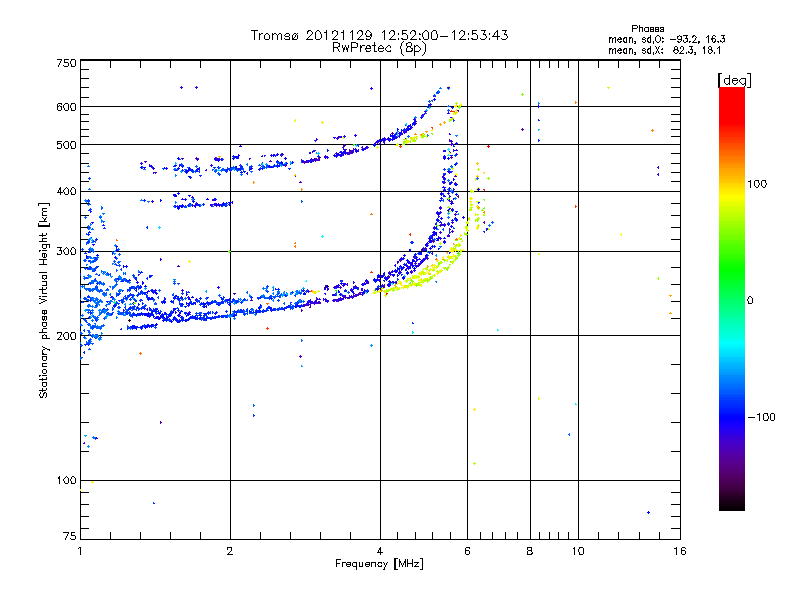Viewport: 800px width, 600px height.
Task: Click the x-axis label '4'
Action: tap(380, 551)
